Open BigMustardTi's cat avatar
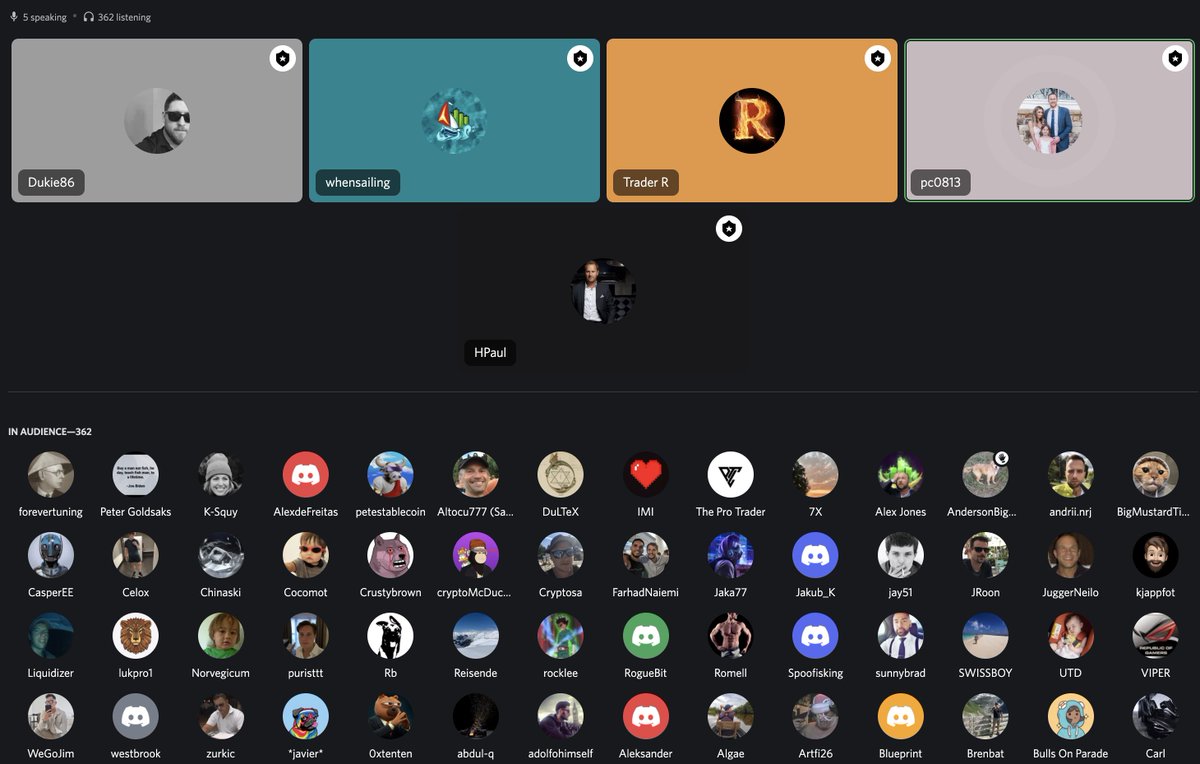This screenshot has height=764, width=1200. 1155,474
